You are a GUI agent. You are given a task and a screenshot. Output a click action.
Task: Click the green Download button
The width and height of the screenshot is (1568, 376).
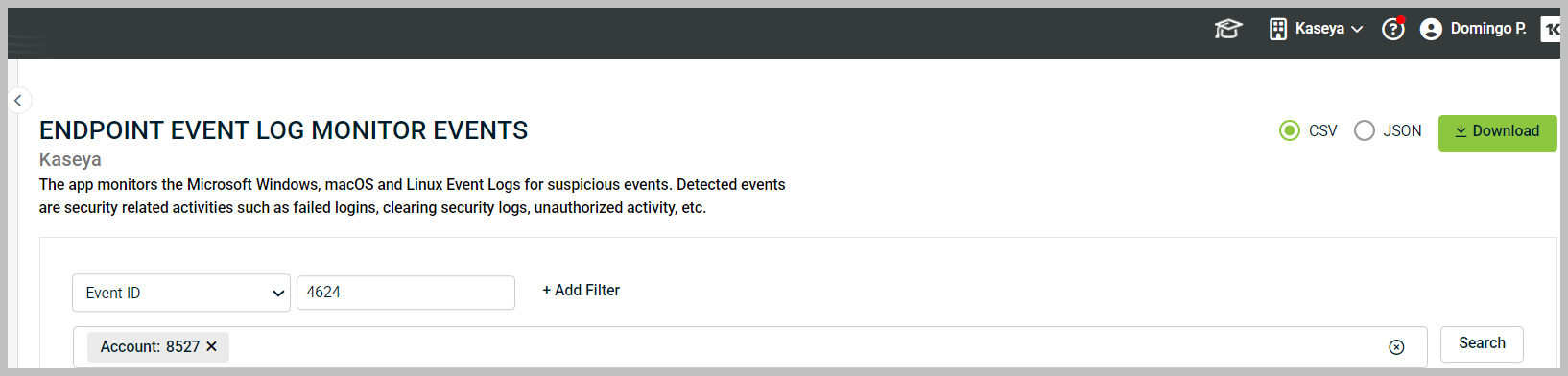tap(1497, 131)
